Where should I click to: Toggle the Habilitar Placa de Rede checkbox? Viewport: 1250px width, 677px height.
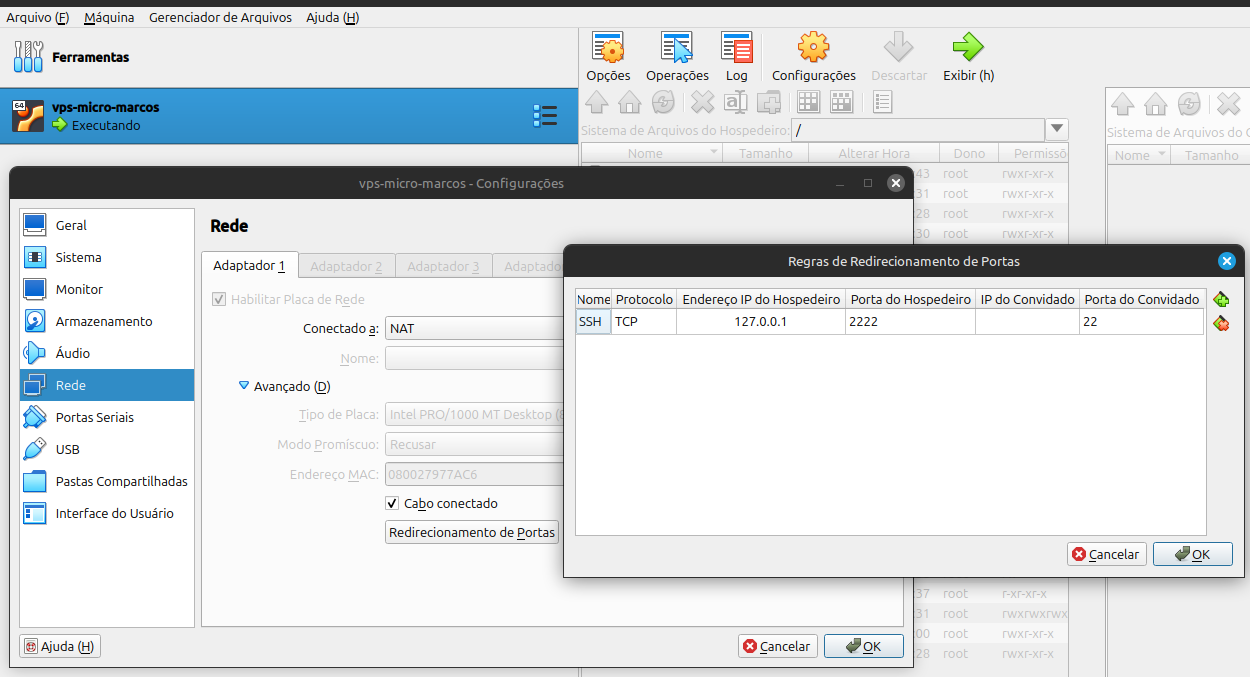[219, 299]
